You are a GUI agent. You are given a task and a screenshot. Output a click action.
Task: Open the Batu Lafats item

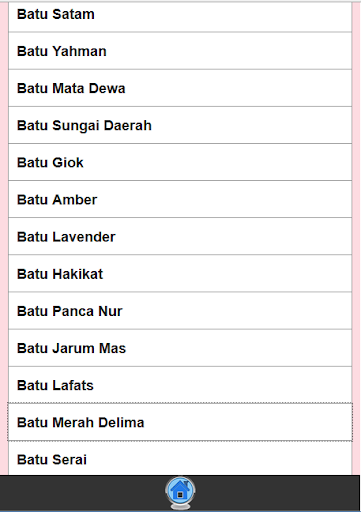pyautogui.click(x=180, y=385)
